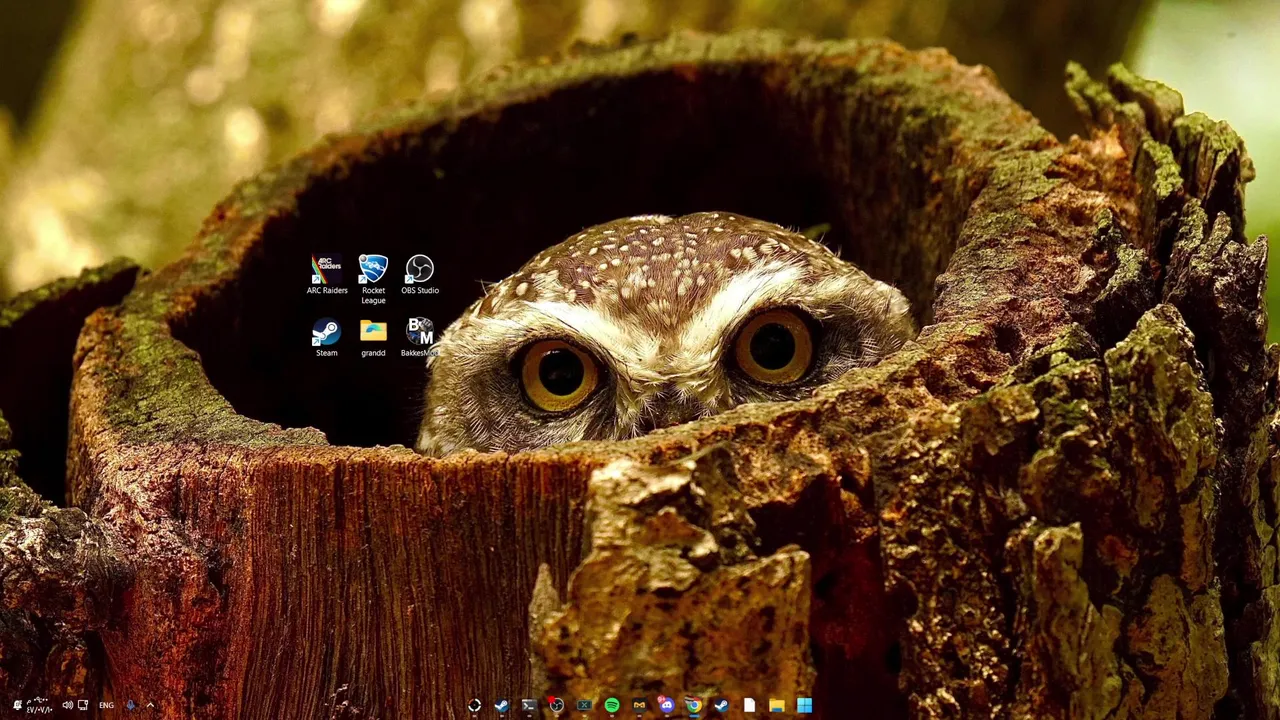The image size is (1280, 720).
Task: Open Steam icon next to terminal in taskbar
Action: pyautogui.click(x=501, y=705)
